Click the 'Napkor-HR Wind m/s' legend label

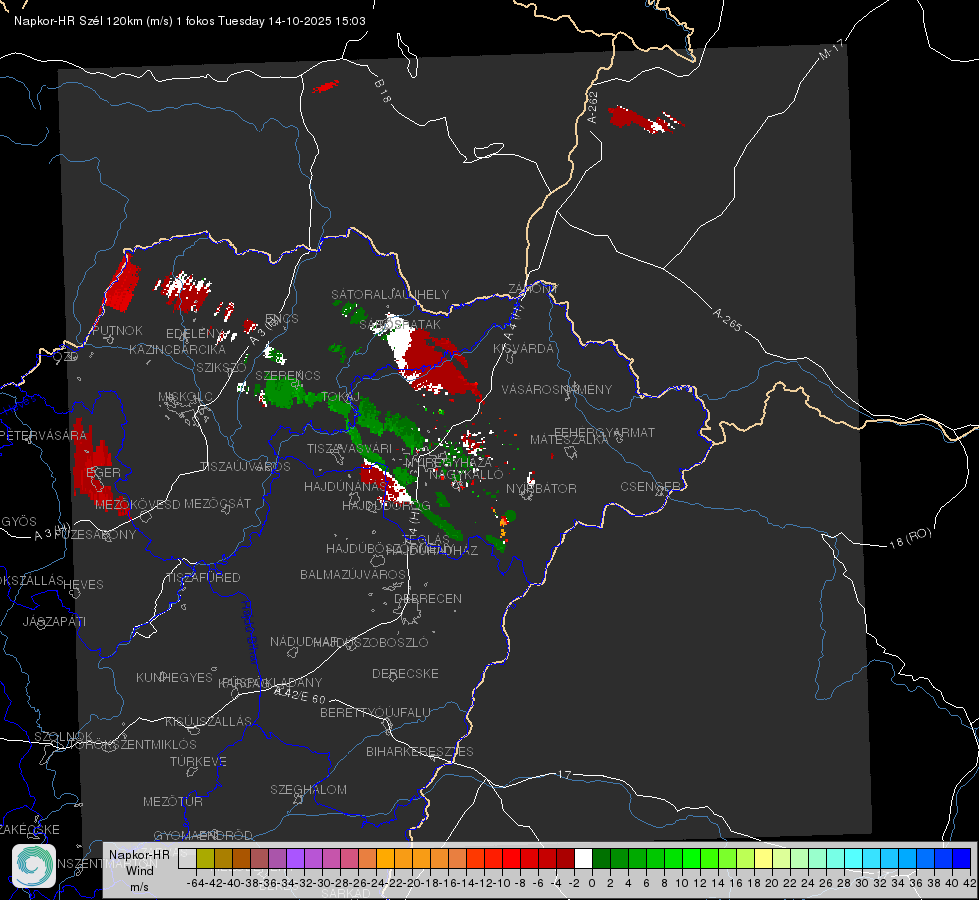point(139,870)
